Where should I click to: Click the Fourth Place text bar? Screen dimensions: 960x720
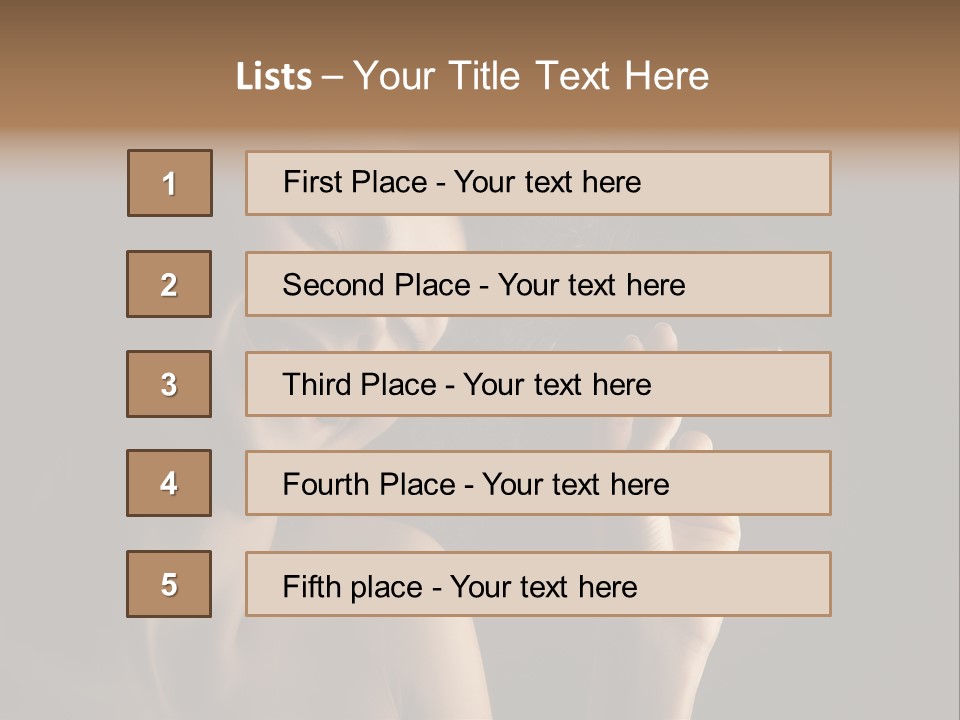(538, 483)
